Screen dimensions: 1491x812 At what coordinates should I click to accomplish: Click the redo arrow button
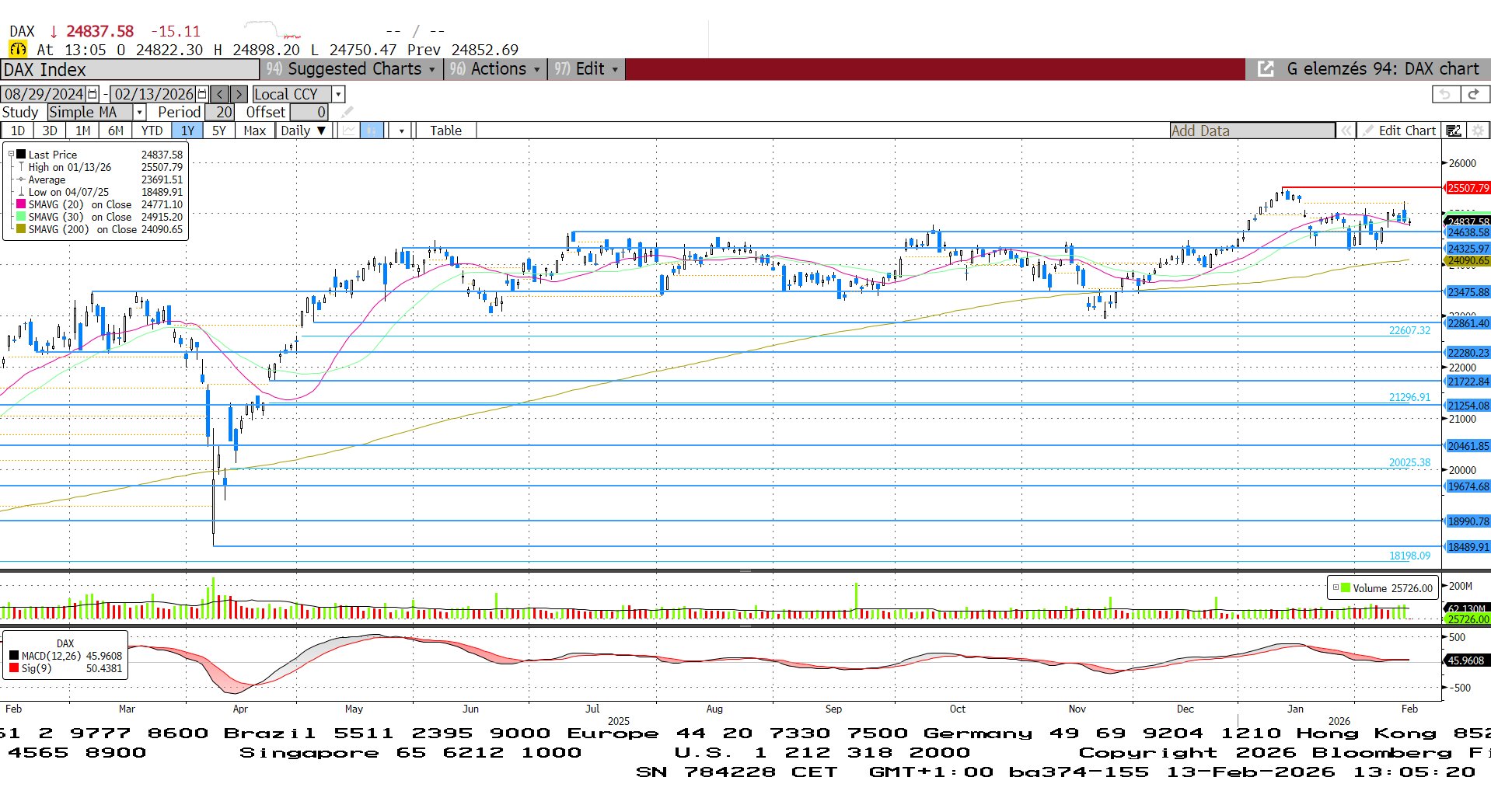click(1473, 94)
